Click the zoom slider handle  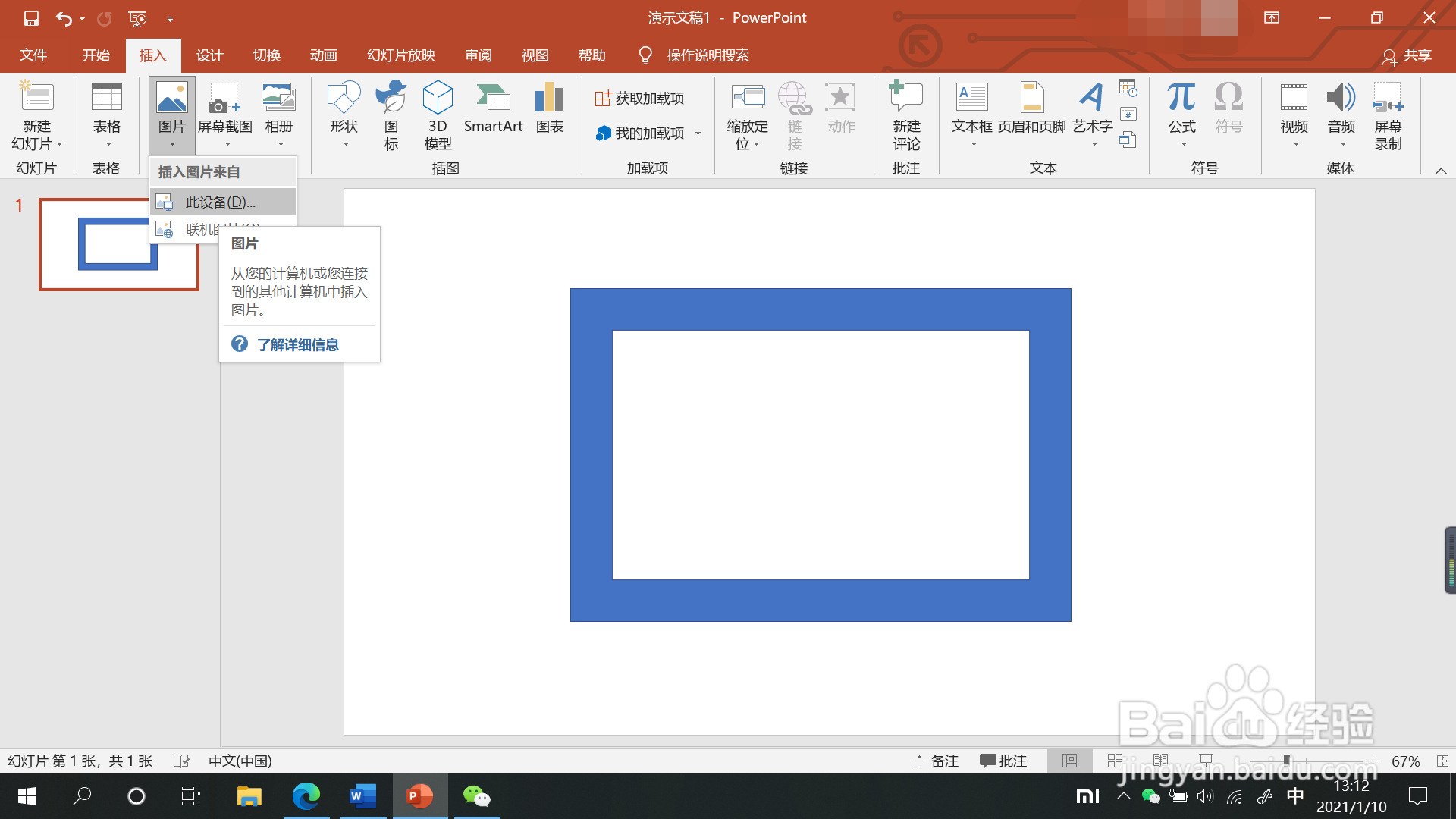pyautogui.click(x=1286, y=761)
